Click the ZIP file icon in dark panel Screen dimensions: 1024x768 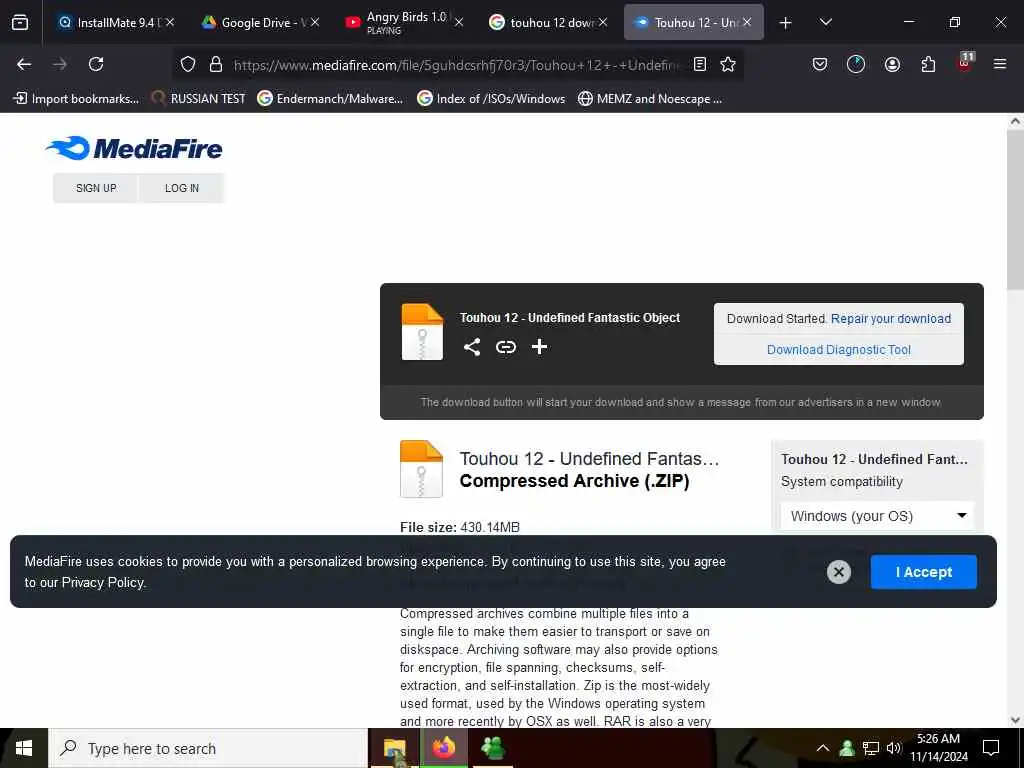click(422, 332)
